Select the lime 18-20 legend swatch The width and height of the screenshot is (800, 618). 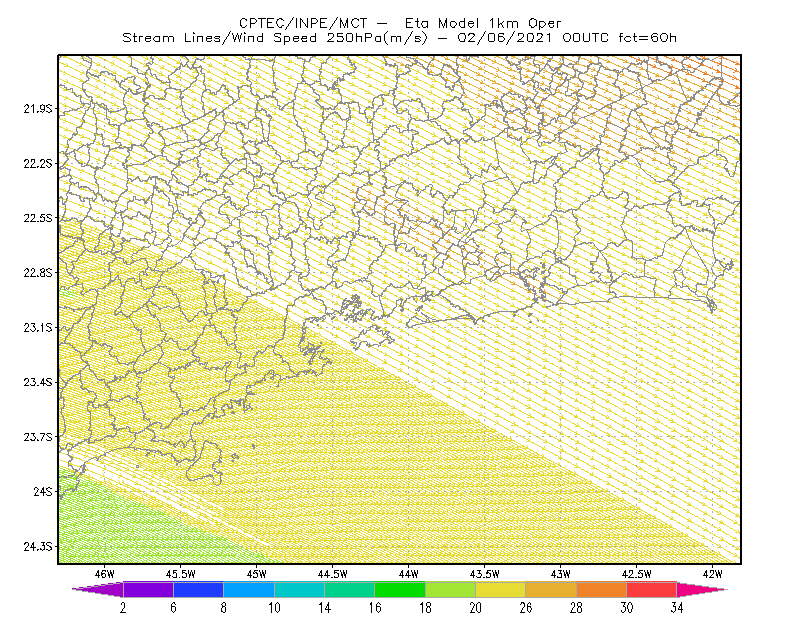pos(450,589)
